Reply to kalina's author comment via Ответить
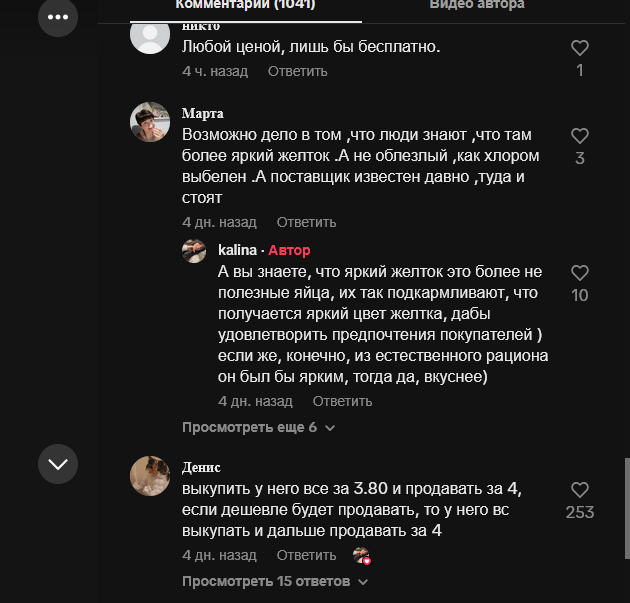 point(342,401)
